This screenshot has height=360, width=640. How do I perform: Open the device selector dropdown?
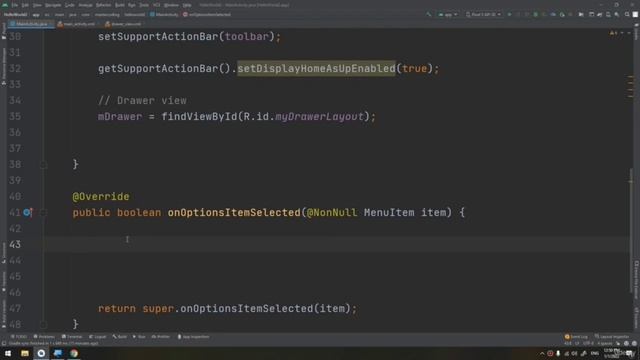483,14
